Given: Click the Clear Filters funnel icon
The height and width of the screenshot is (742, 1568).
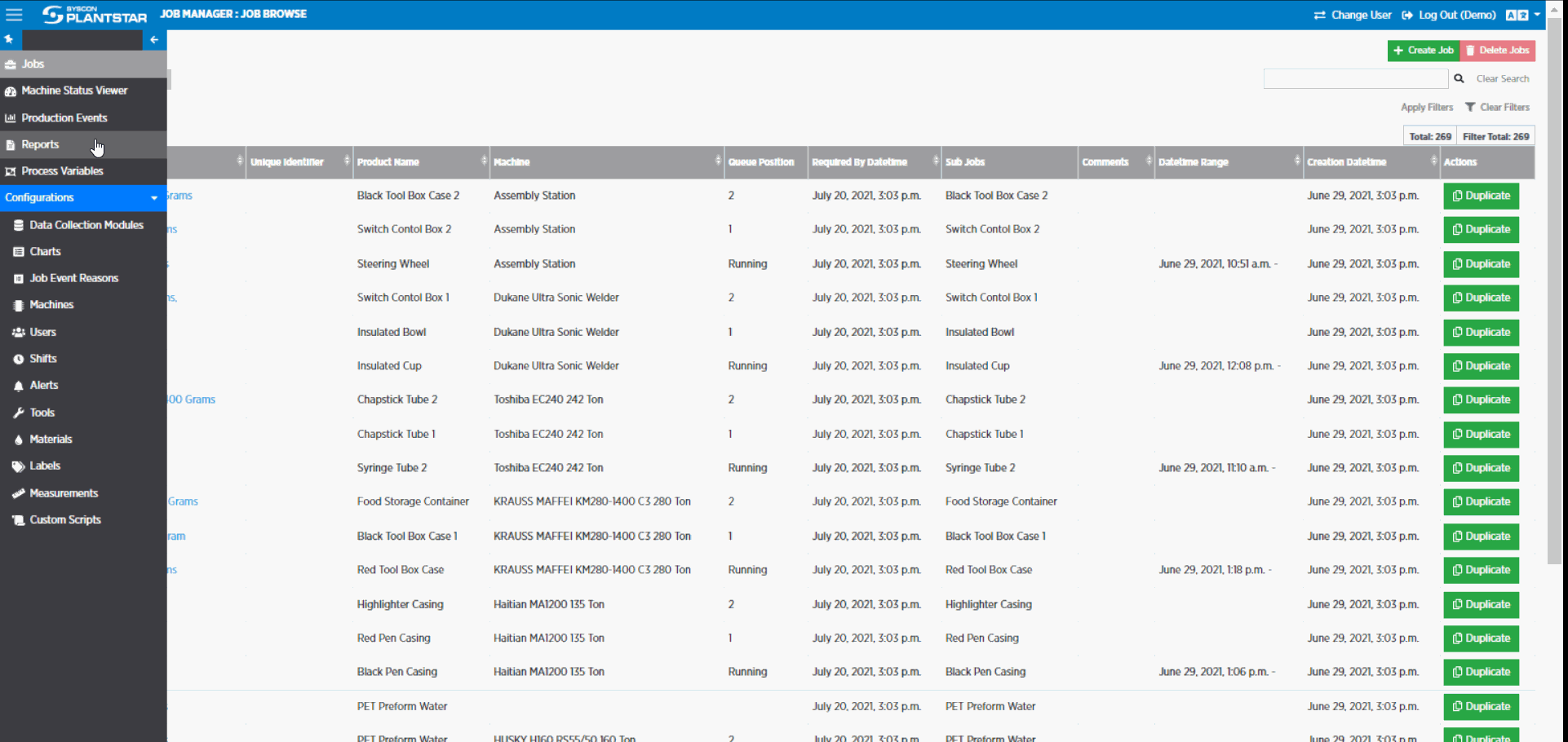Looking at the screenshot, I should click(x=1470, y=107).
